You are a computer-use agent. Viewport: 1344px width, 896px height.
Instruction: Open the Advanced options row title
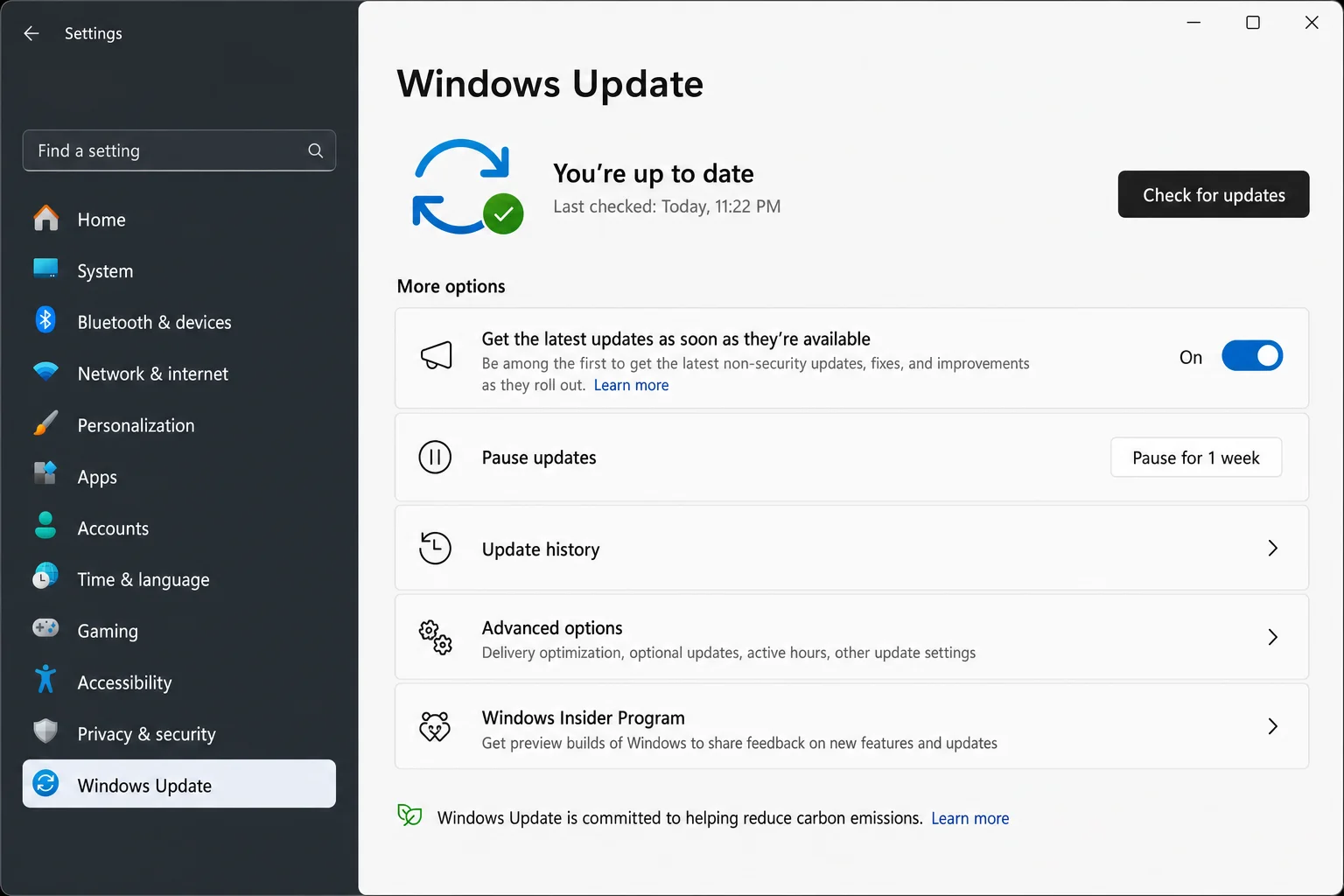pos(552,627)
